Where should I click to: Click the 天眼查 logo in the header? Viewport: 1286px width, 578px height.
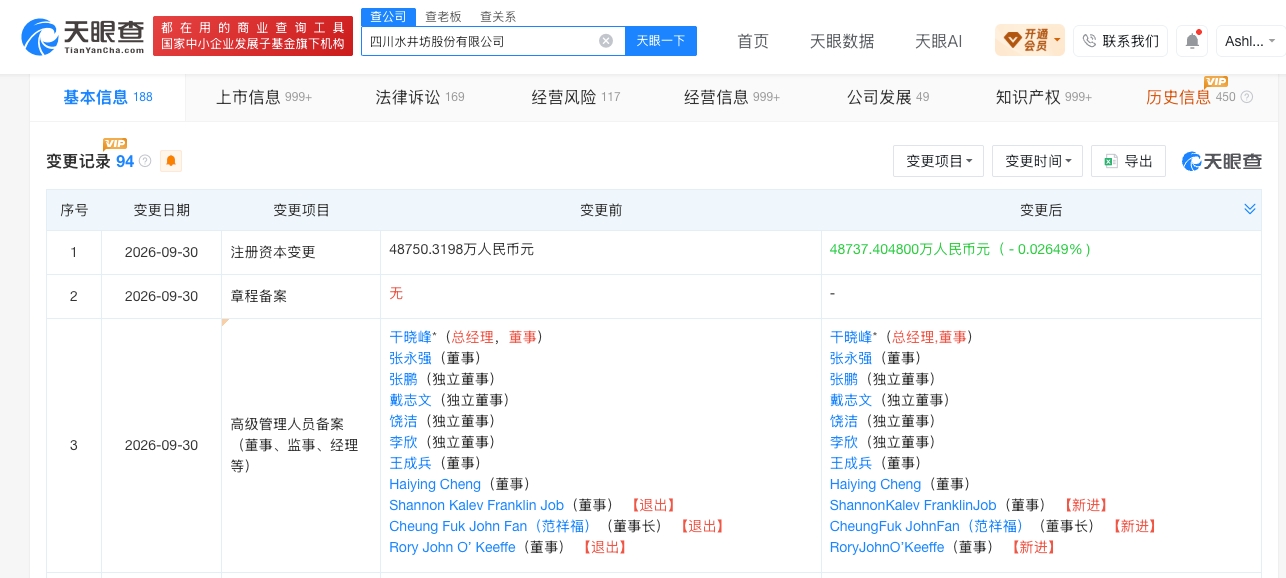tap(83, 36)
